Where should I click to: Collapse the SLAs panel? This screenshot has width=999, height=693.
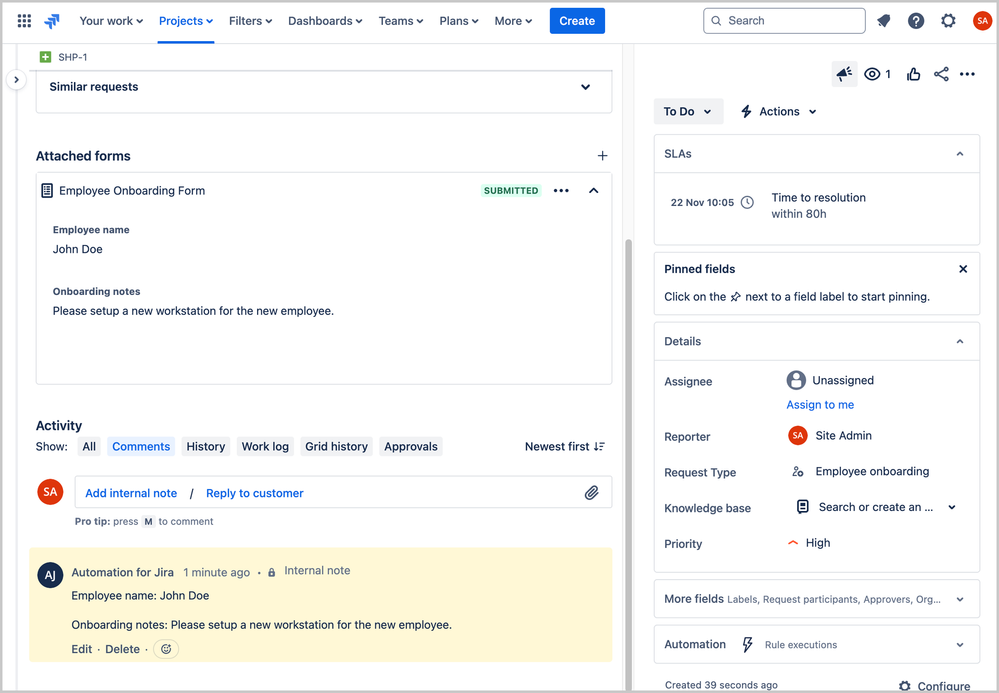point(959,154)
